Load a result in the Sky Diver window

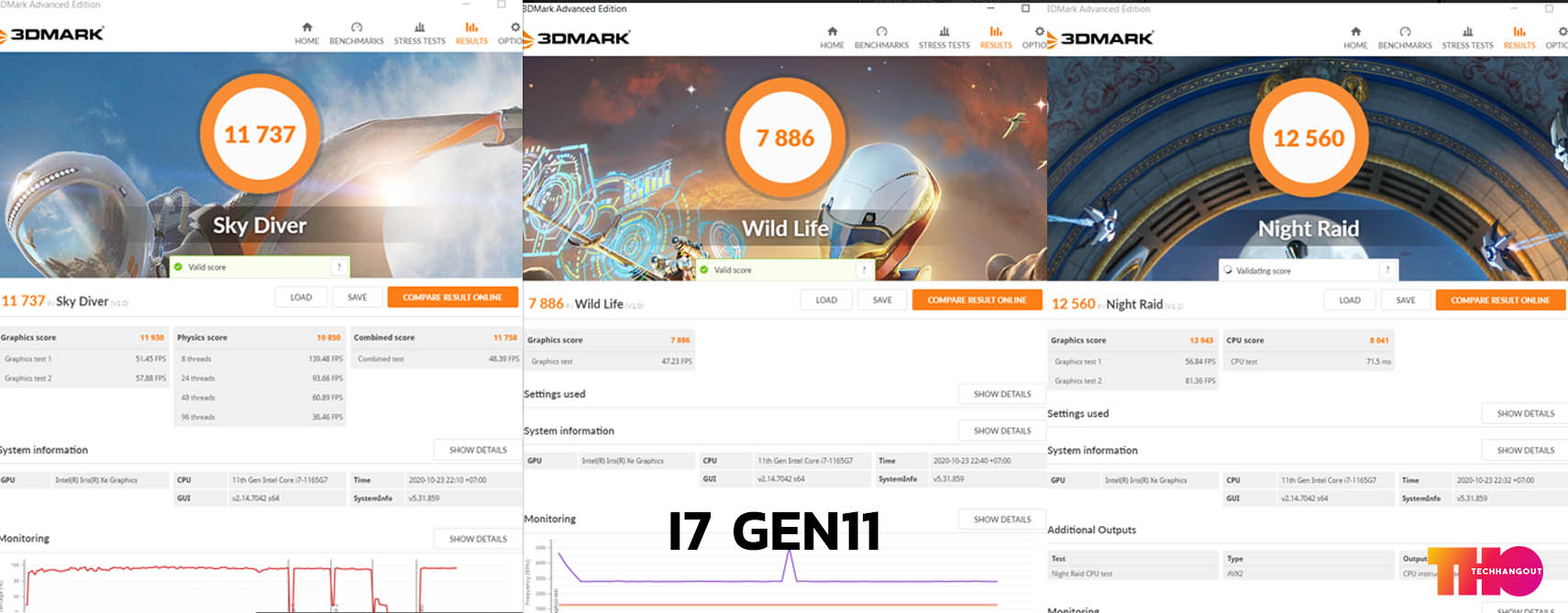pyautogui.click(x=301, y=297)
